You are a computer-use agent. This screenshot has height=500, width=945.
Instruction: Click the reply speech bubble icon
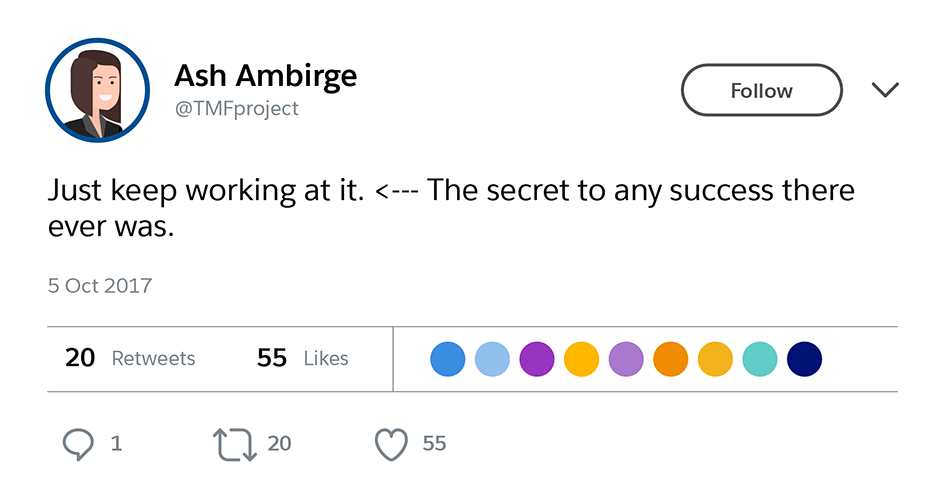[79, 443]
